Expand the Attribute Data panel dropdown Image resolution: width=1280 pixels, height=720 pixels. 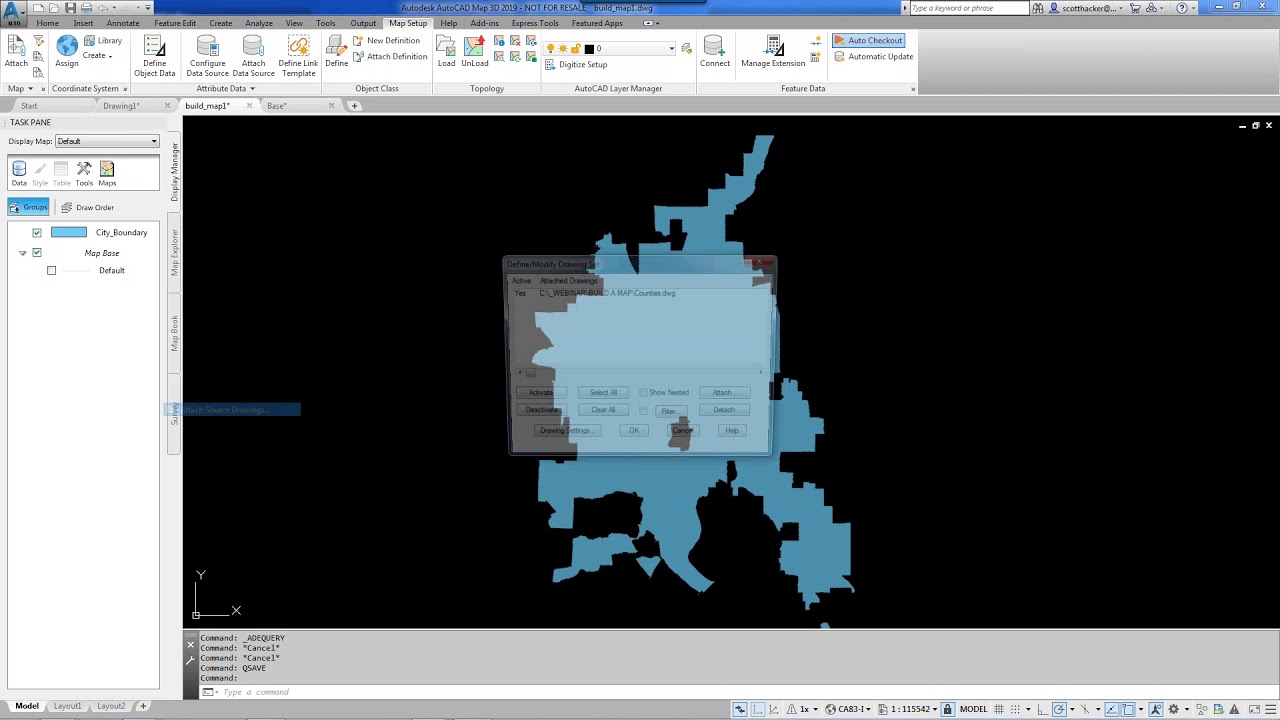[225, 88]
